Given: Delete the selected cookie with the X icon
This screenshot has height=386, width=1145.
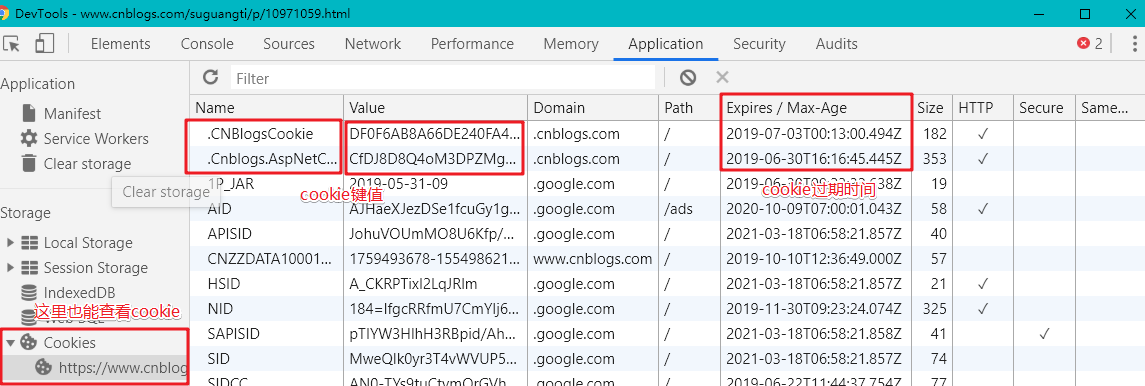Looking at the screenshot, I should tap(722, 77).
